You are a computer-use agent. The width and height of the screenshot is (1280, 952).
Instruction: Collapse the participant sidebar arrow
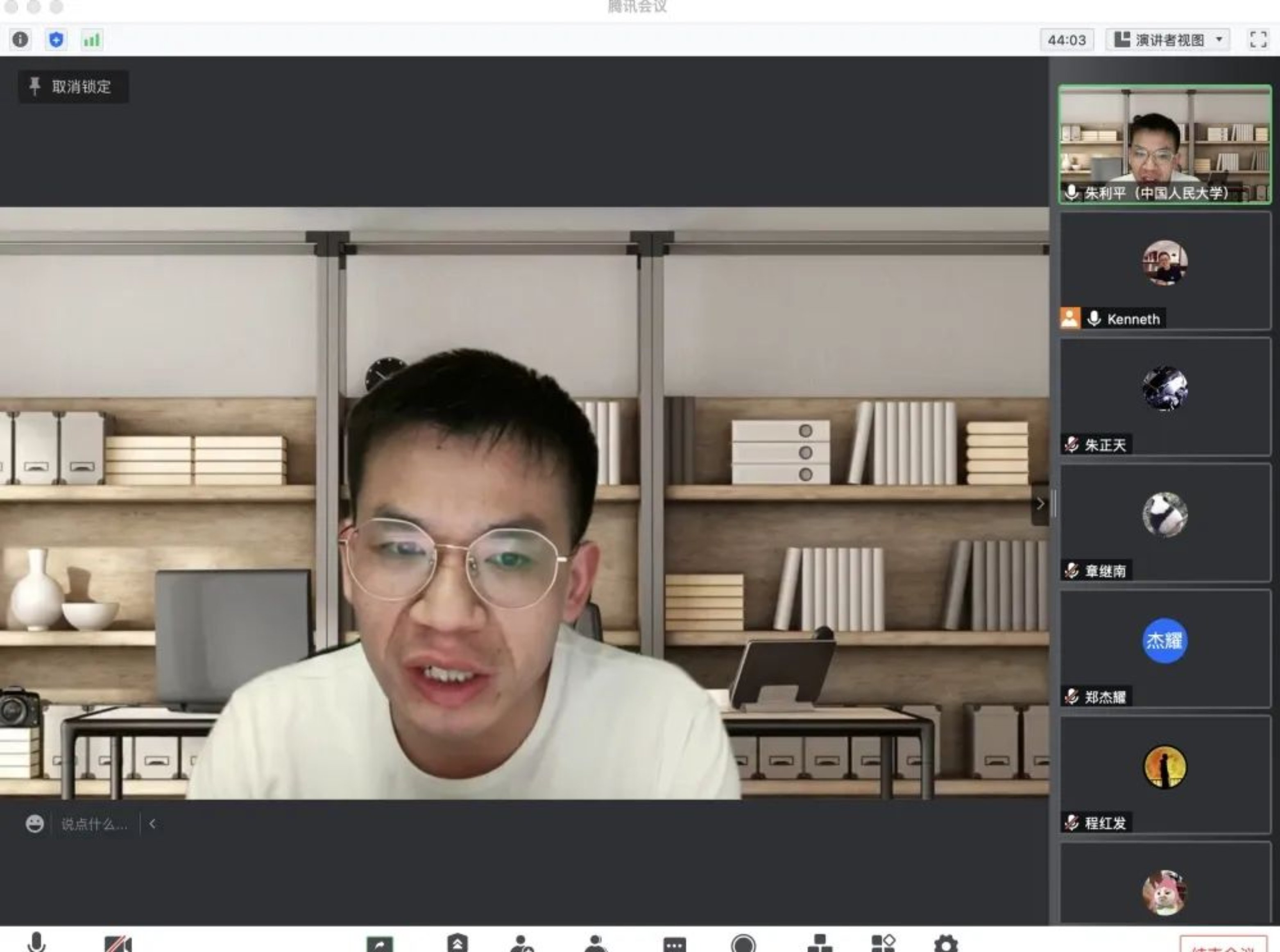pyautogui.click(x=1040, y=504)
